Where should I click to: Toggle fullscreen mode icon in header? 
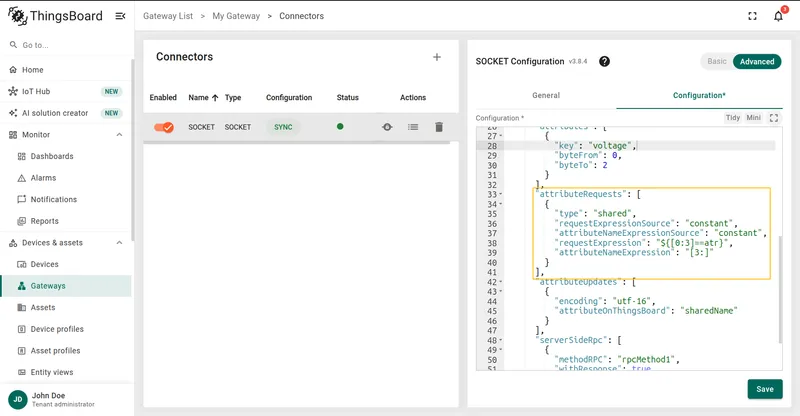tap(752, 16)
